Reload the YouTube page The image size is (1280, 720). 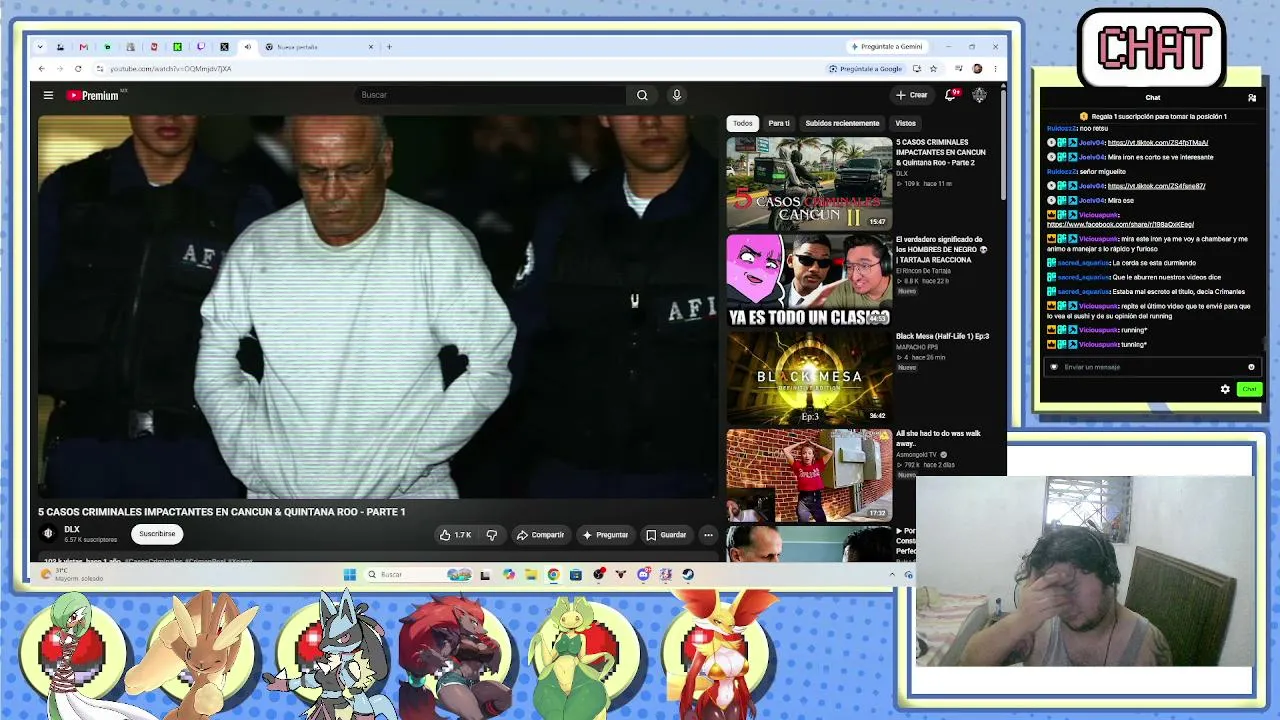coord(78,69)
